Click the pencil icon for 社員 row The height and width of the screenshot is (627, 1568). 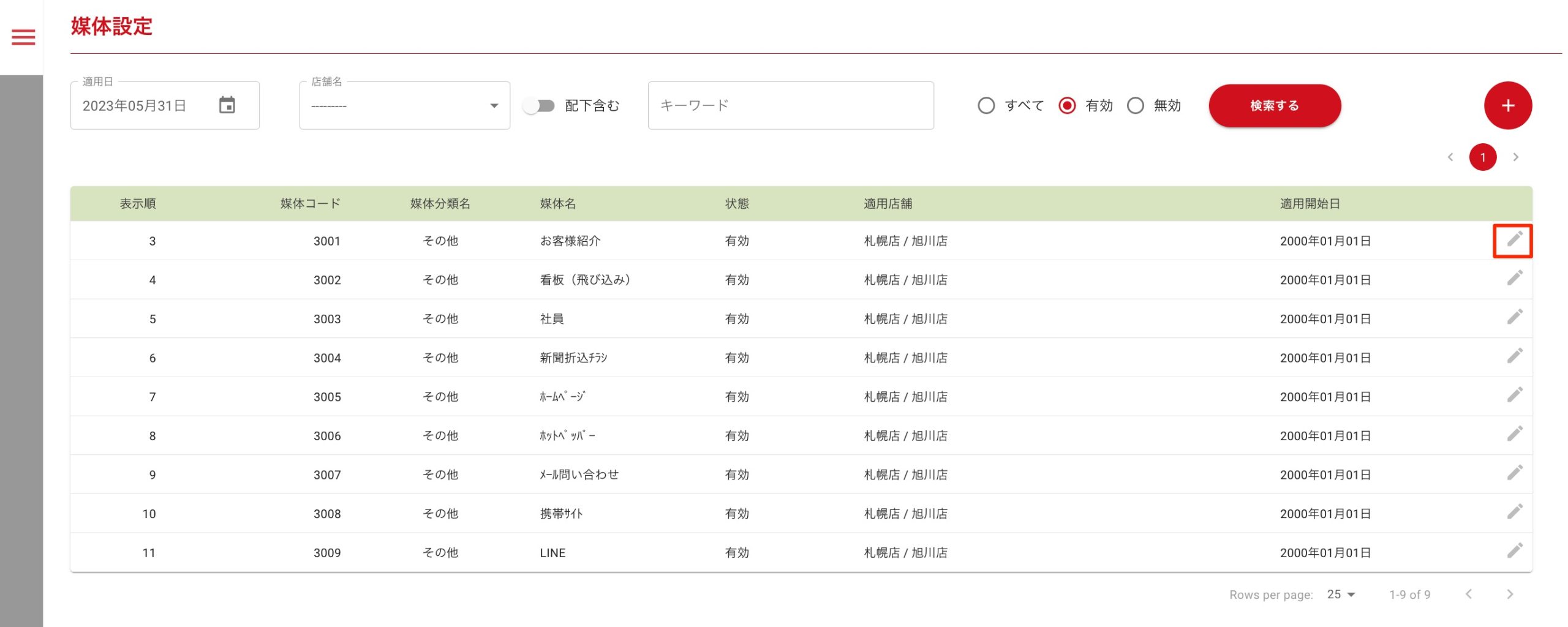tap(1514, 318)
